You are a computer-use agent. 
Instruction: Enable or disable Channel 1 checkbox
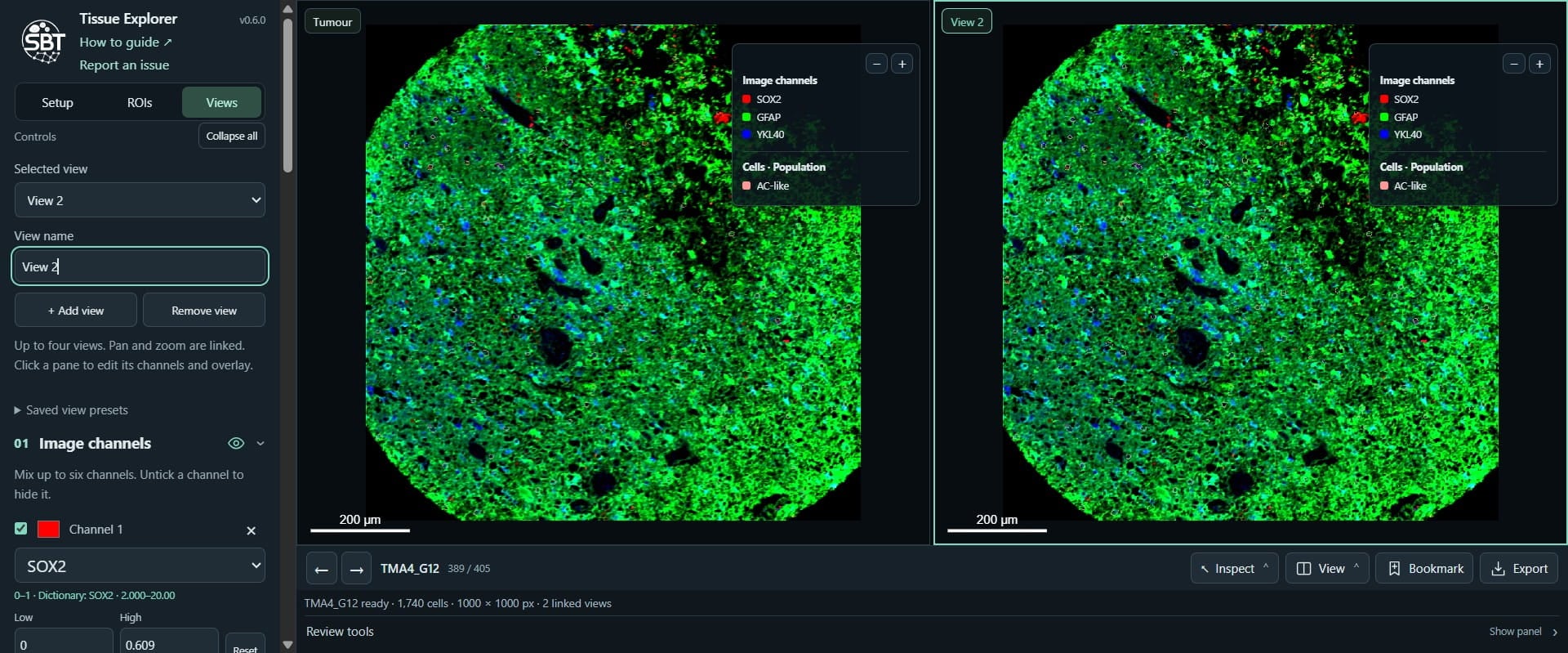pyautogui.click(x=21, y=529)
